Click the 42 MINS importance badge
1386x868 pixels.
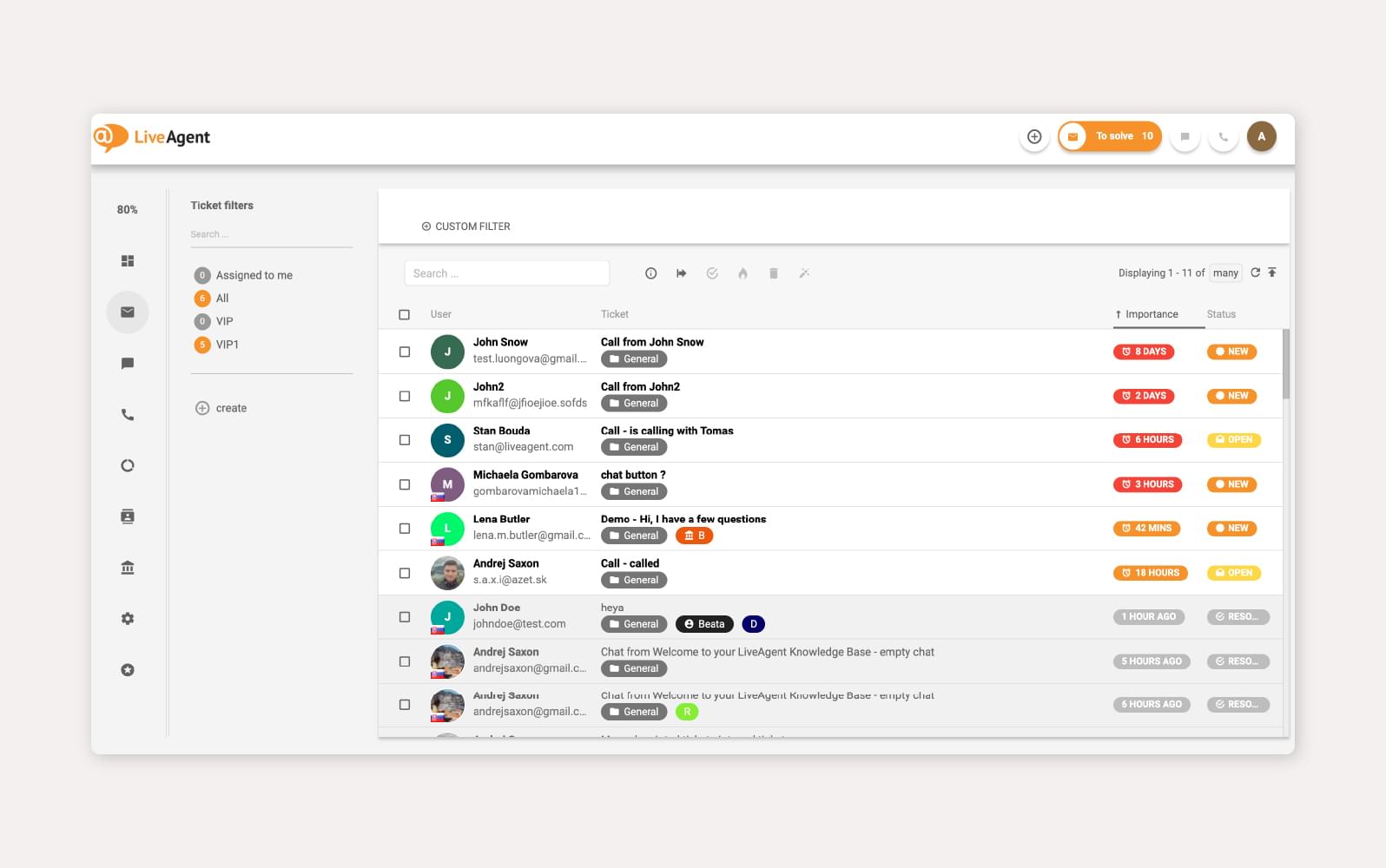[x=1146, y=528]
